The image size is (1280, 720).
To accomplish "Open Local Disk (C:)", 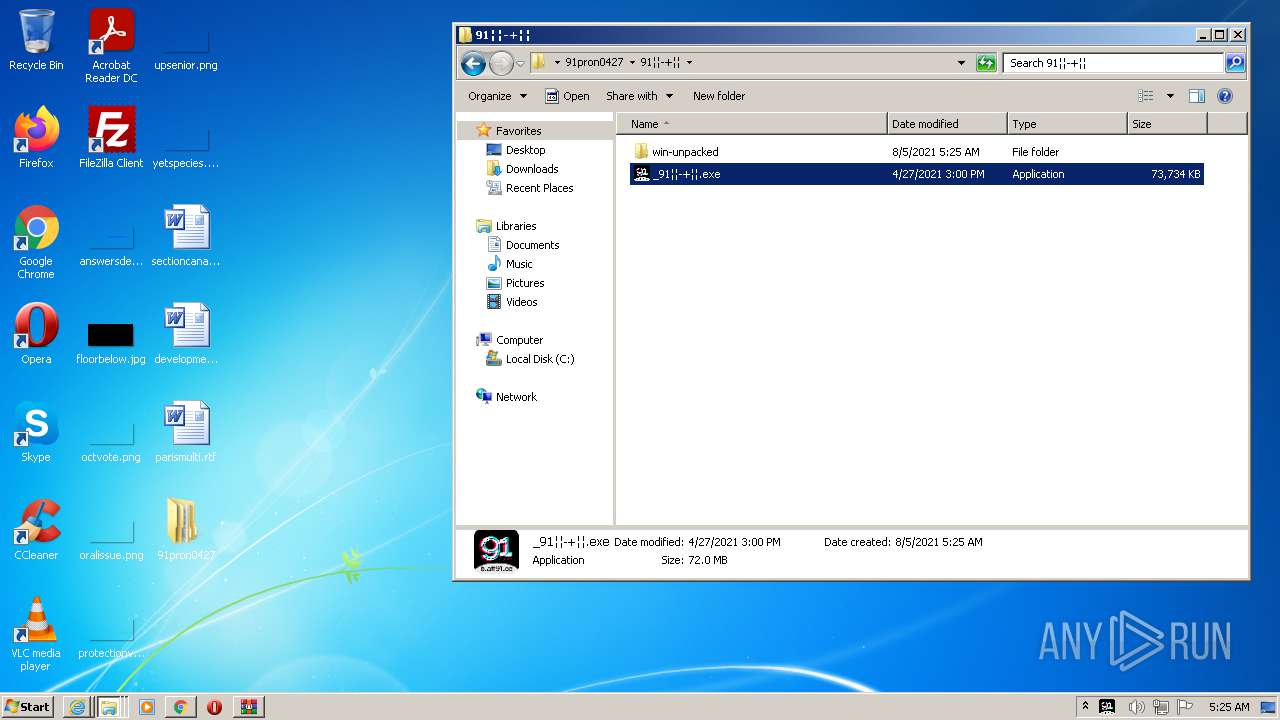I will click(530, 359).
